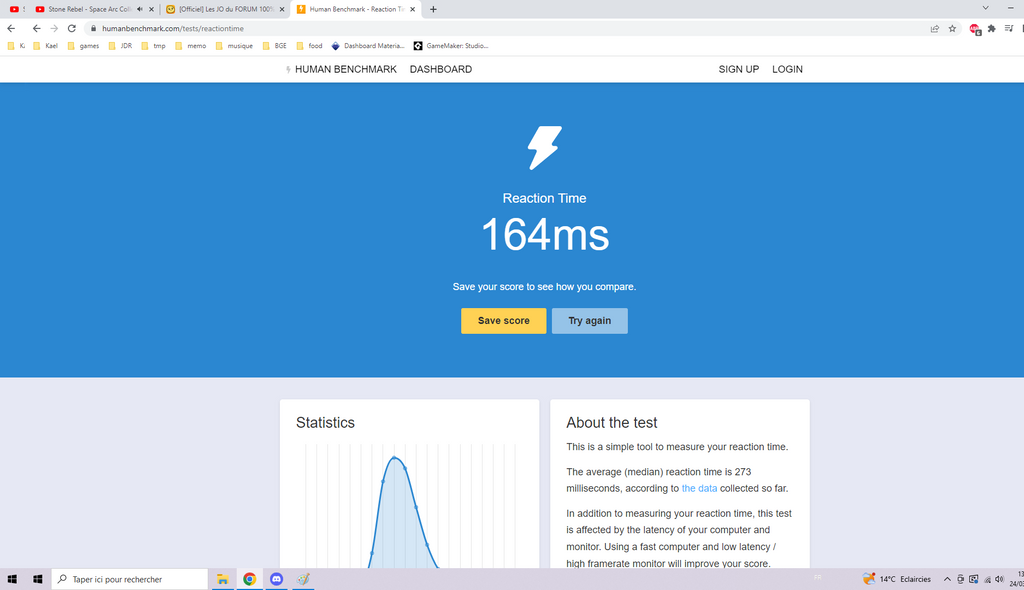Click the SIGN UP link

(738, 69)
